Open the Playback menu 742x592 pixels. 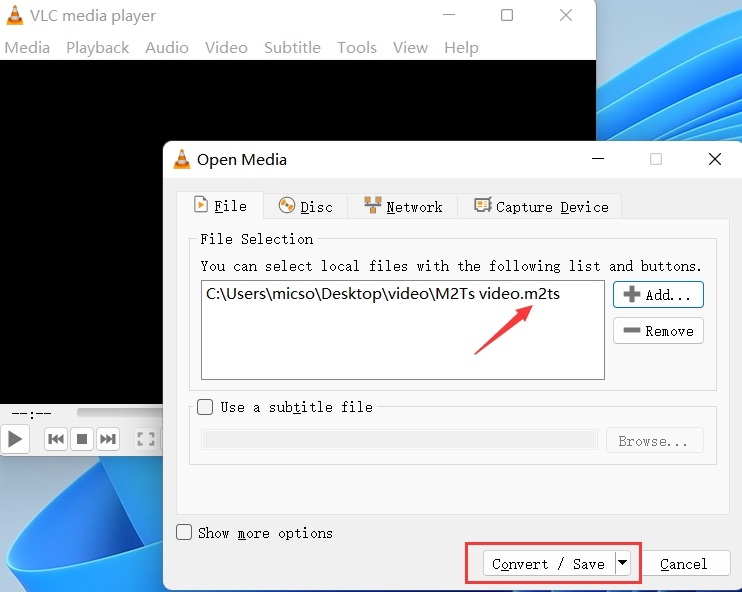point(97,48)
